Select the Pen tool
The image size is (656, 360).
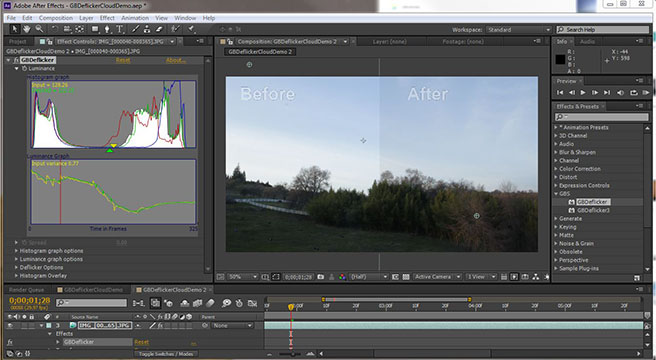click(107, 29)
